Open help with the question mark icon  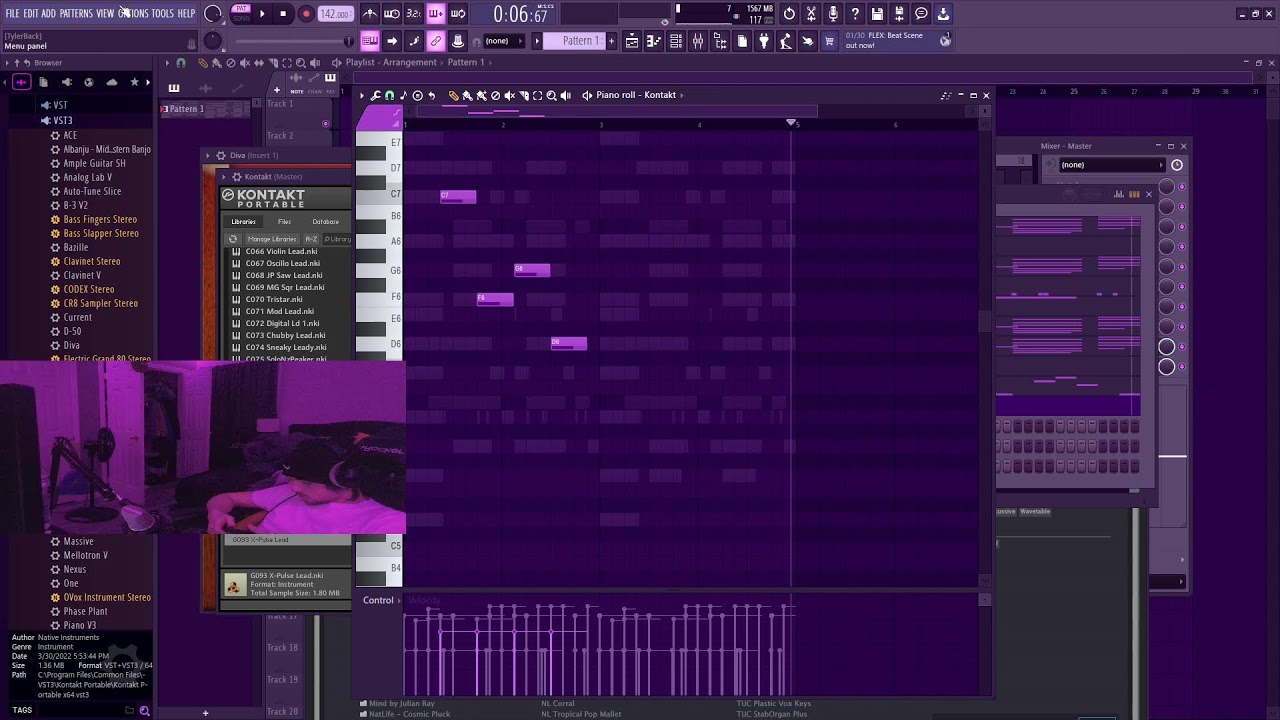point(855,14)
